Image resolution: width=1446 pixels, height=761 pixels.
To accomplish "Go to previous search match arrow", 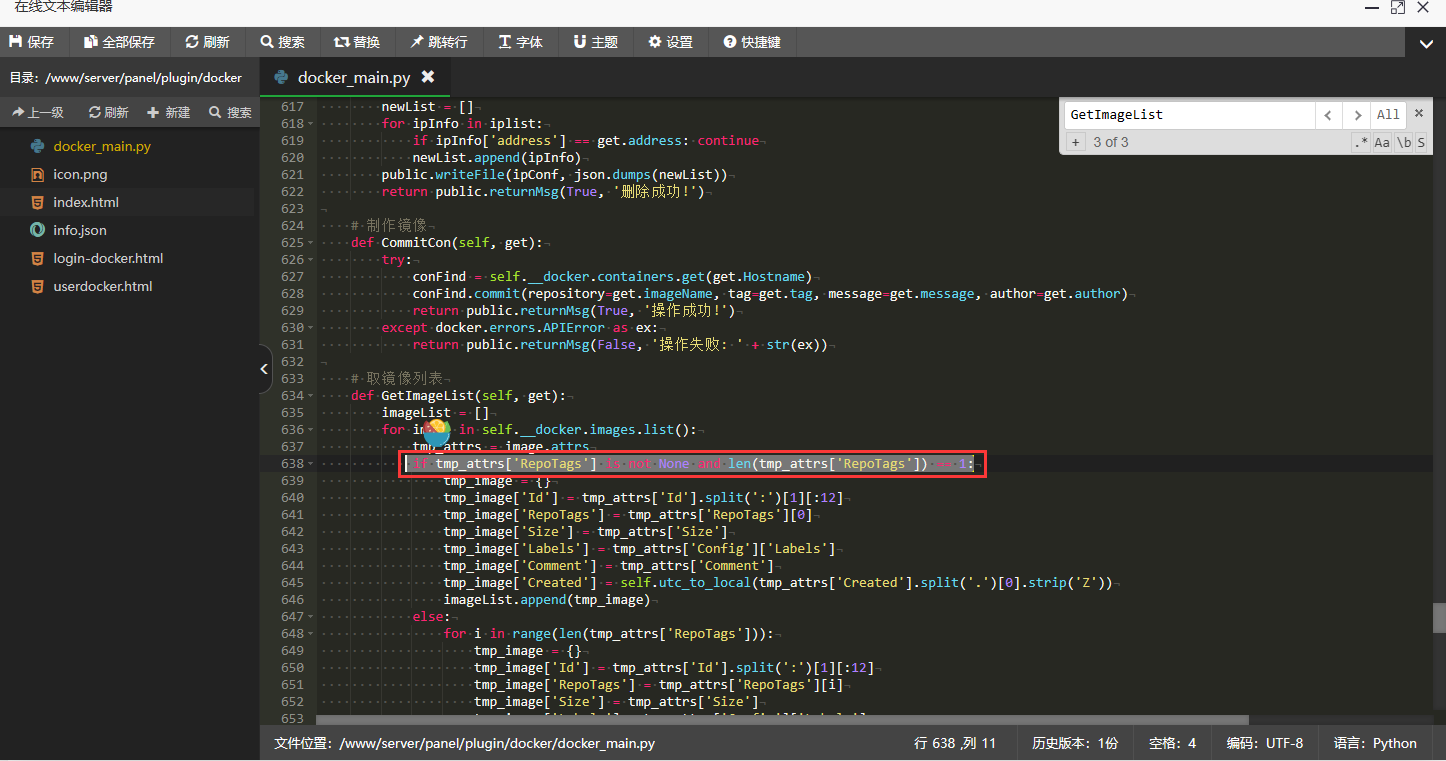I will pos(1328,115).
